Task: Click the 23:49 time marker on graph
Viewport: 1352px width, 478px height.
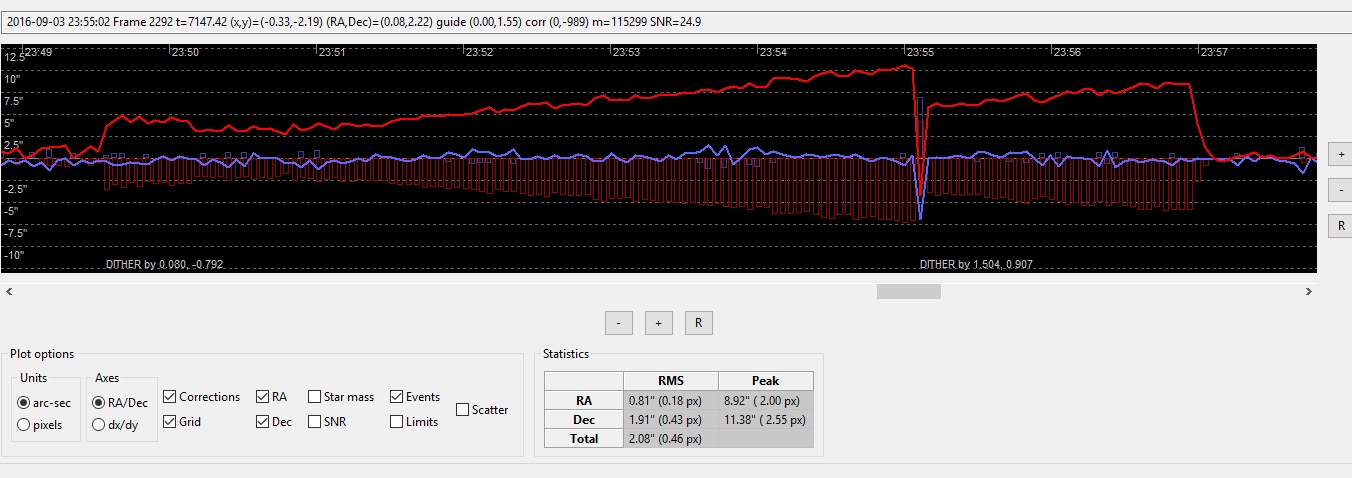Action: [38, 52]
